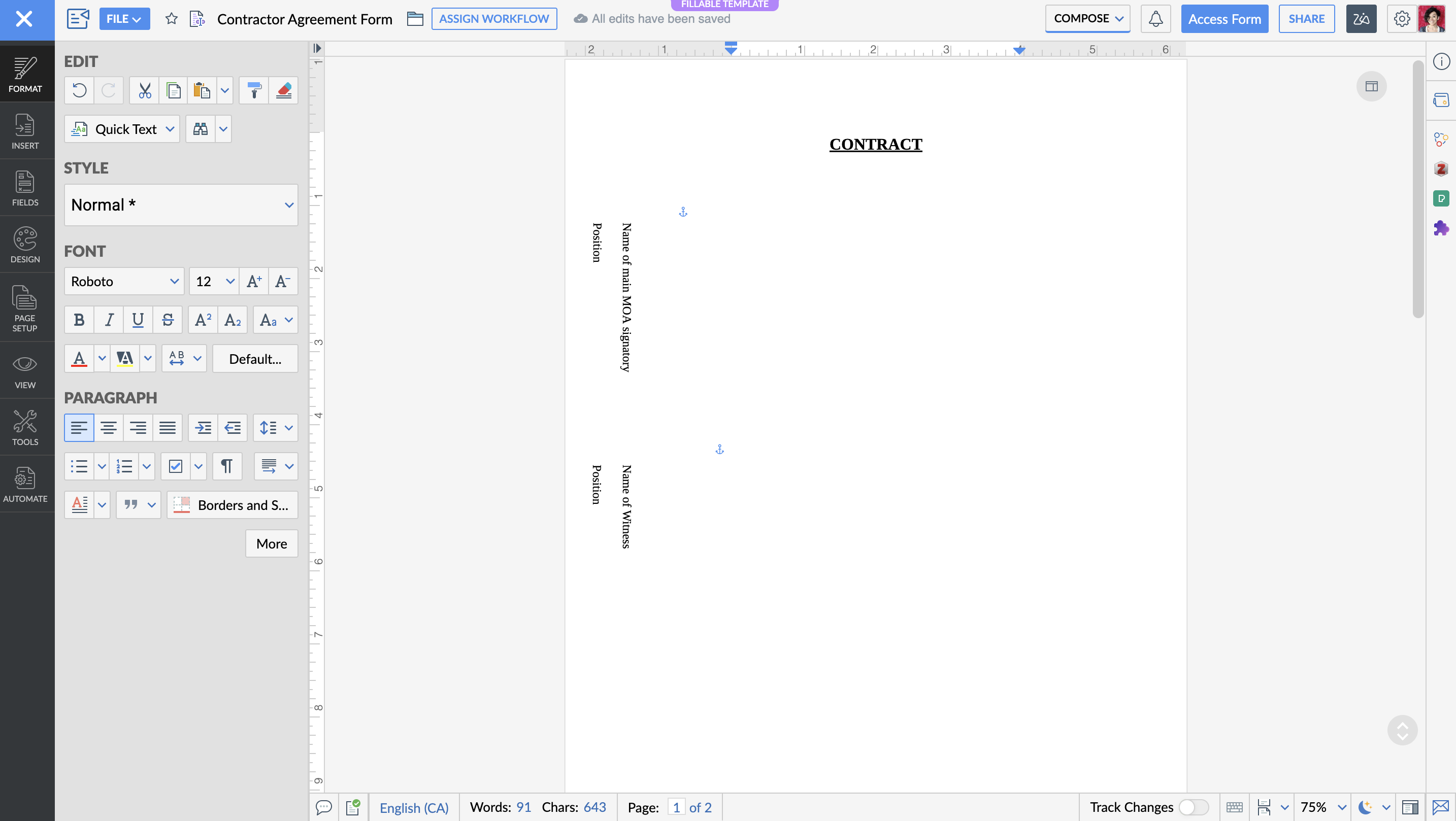Toggle Bold formatting
The height and width of the screenshot is (821, 1456).
click(x=79, y=320)
